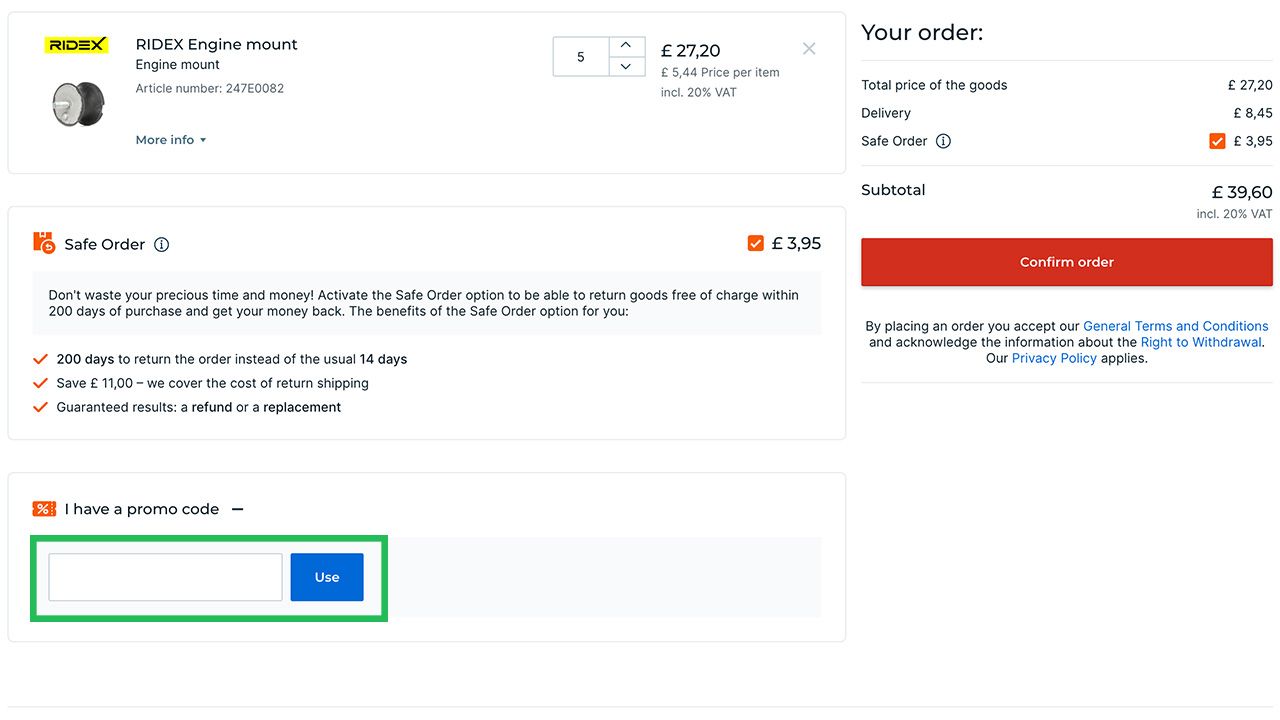Click the Safe Order shield box icon
Screen dimensions: 1280x720
44,242
